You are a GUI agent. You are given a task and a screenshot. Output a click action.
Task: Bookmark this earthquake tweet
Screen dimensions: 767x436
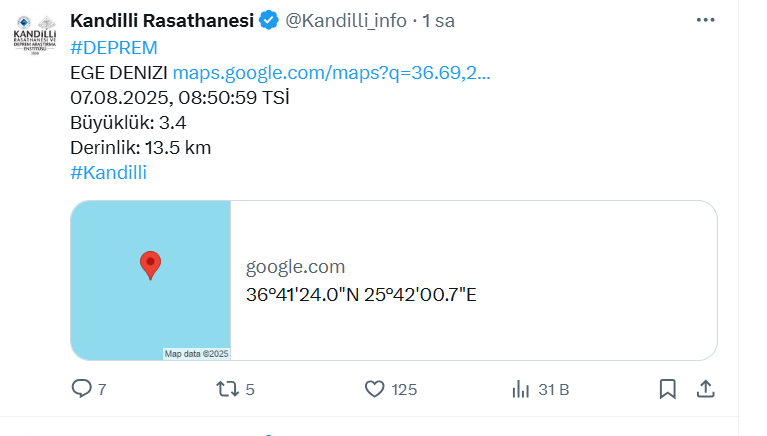pos(668,390)
